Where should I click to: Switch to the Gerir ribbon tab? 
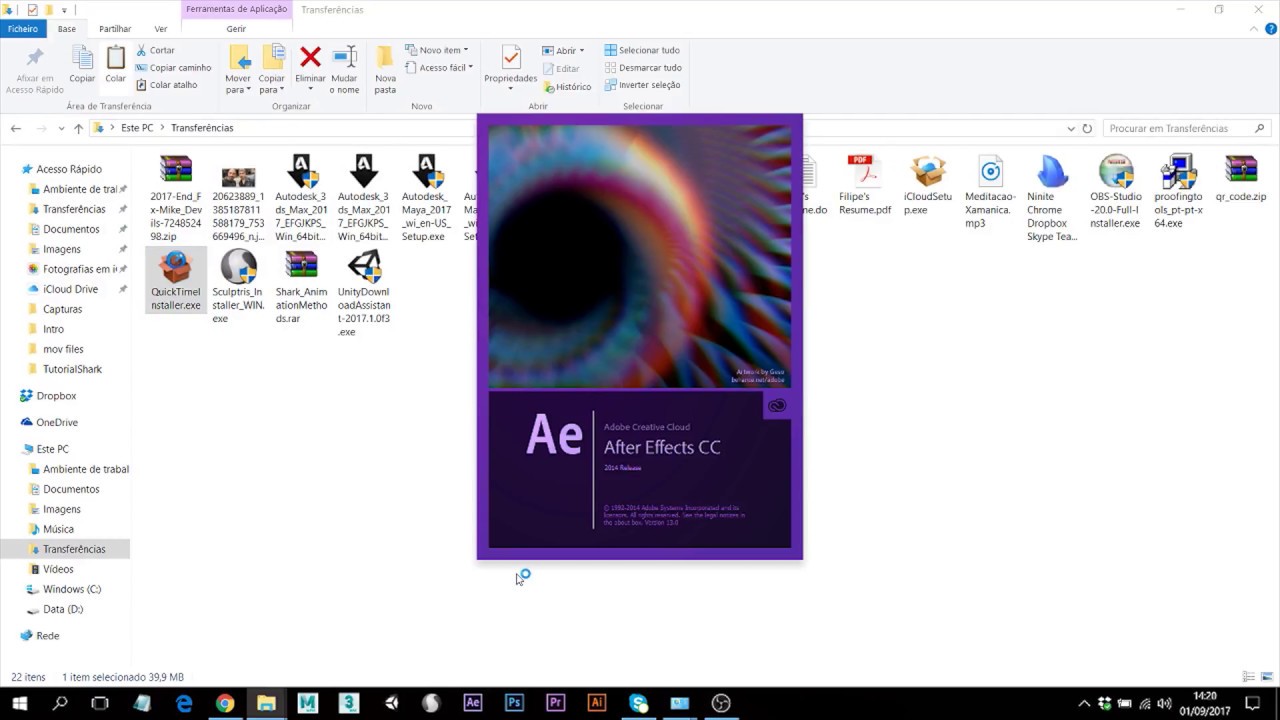point(236,29)
